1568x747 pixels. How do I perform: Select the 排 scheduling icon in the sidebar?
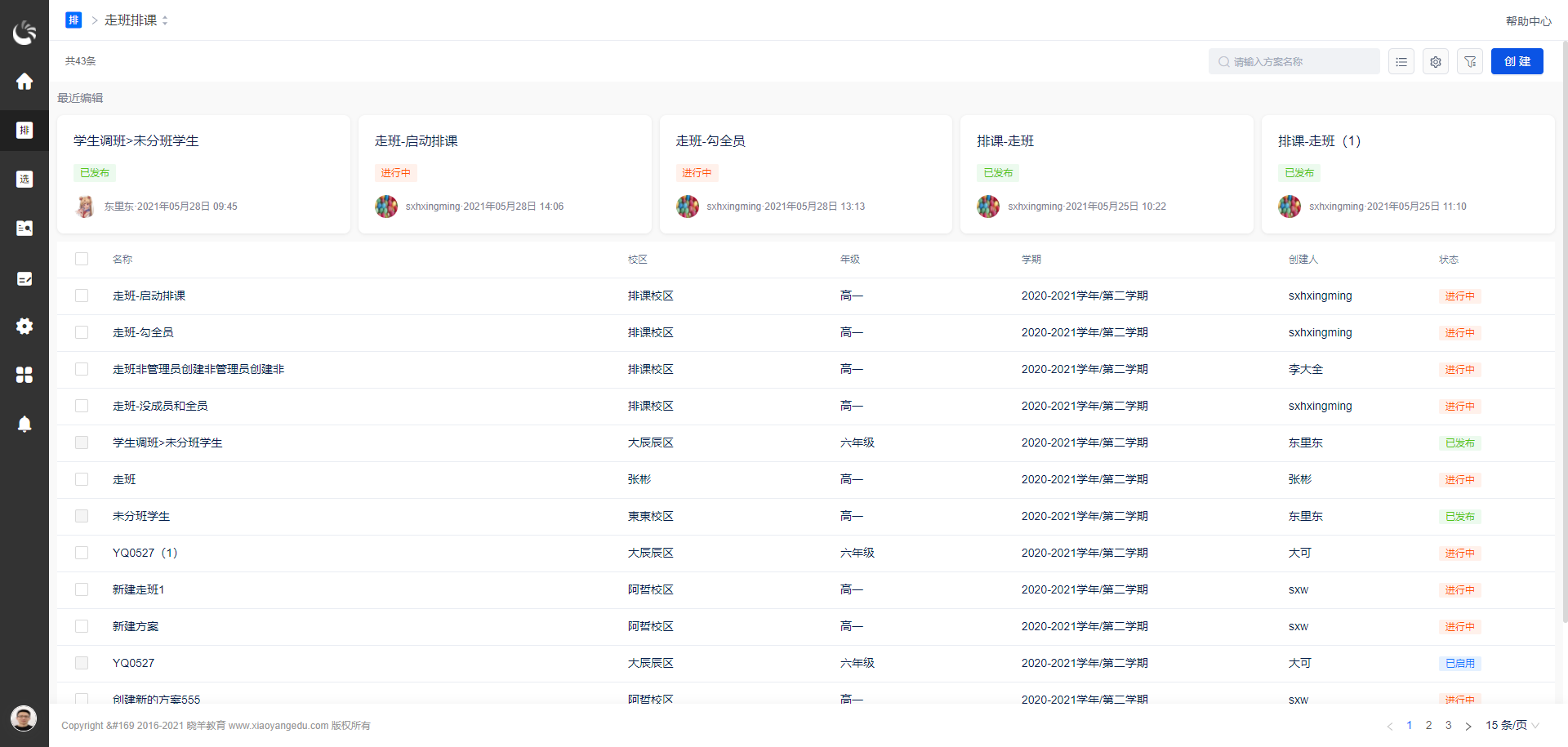(x=24, y=131)
